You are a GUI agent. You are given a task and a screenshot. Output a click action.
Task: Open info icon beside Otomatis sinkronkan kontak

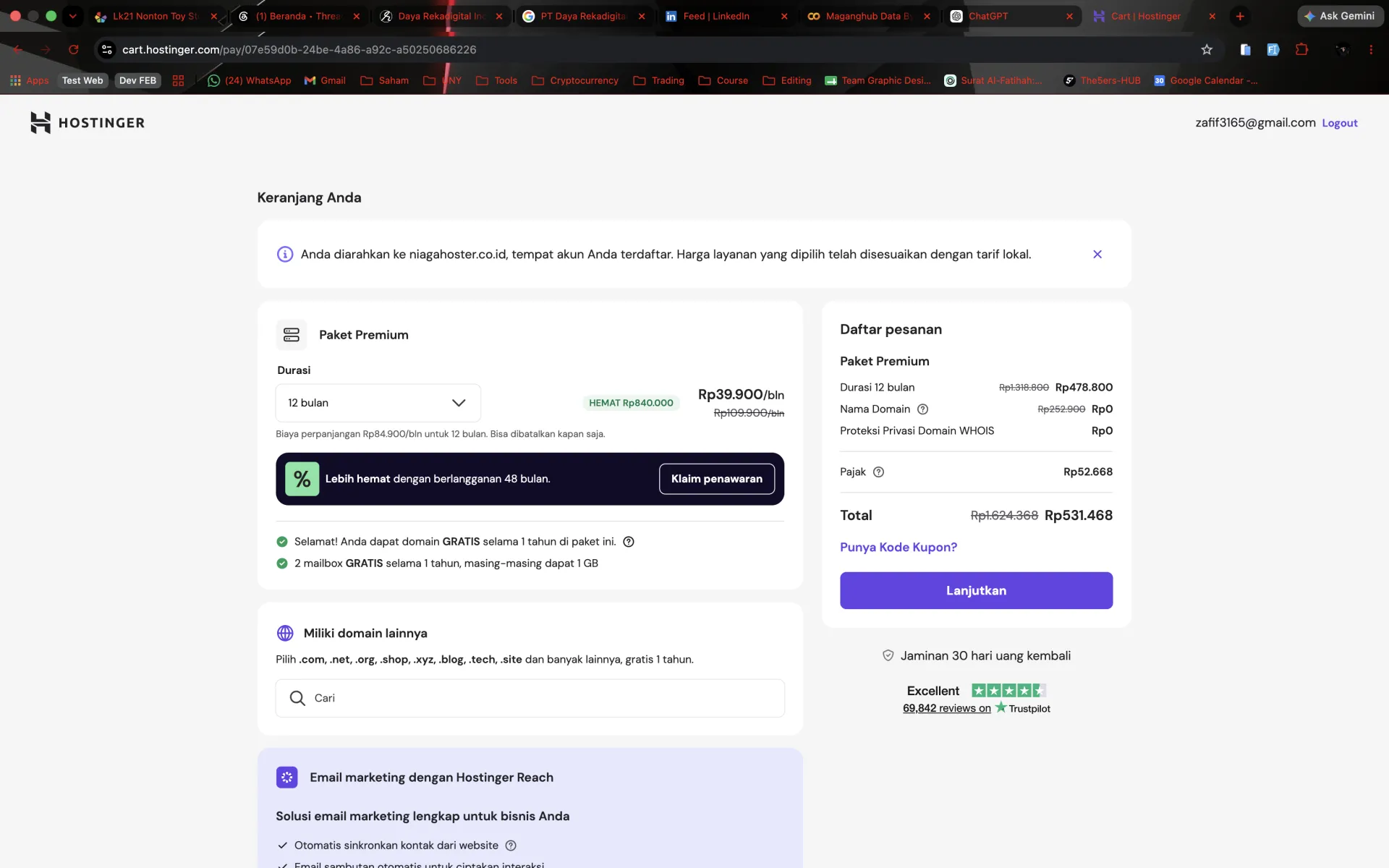tap(511, 846)
